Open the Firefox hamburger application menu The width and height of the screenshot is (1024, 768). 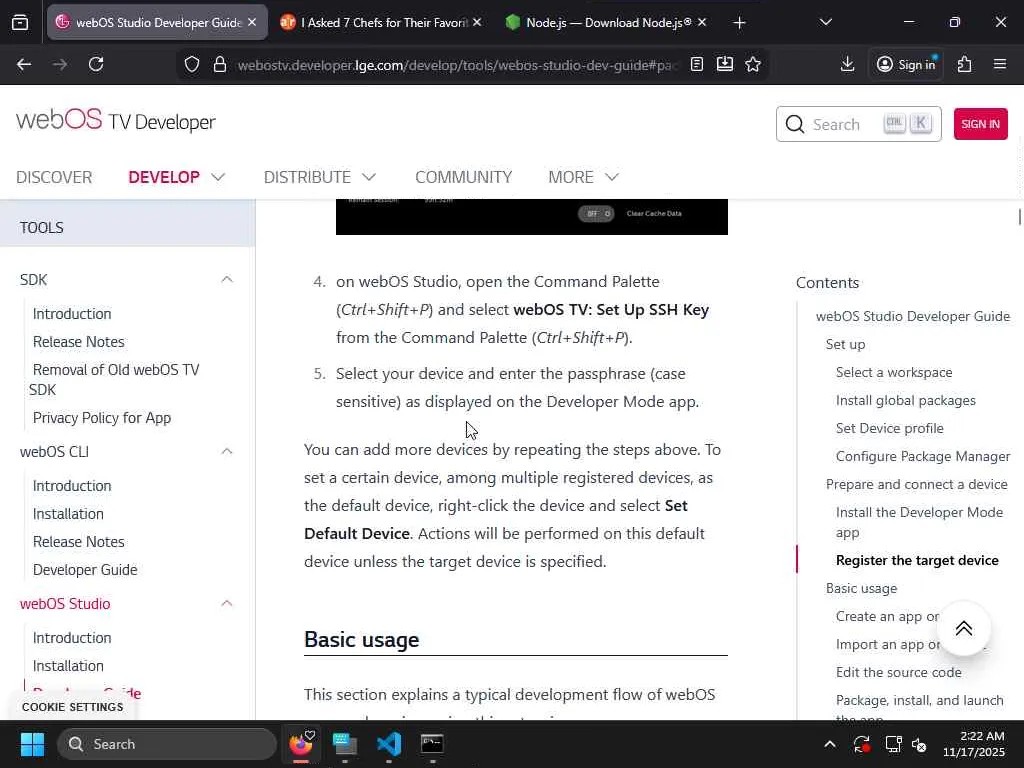(1000, 64)
